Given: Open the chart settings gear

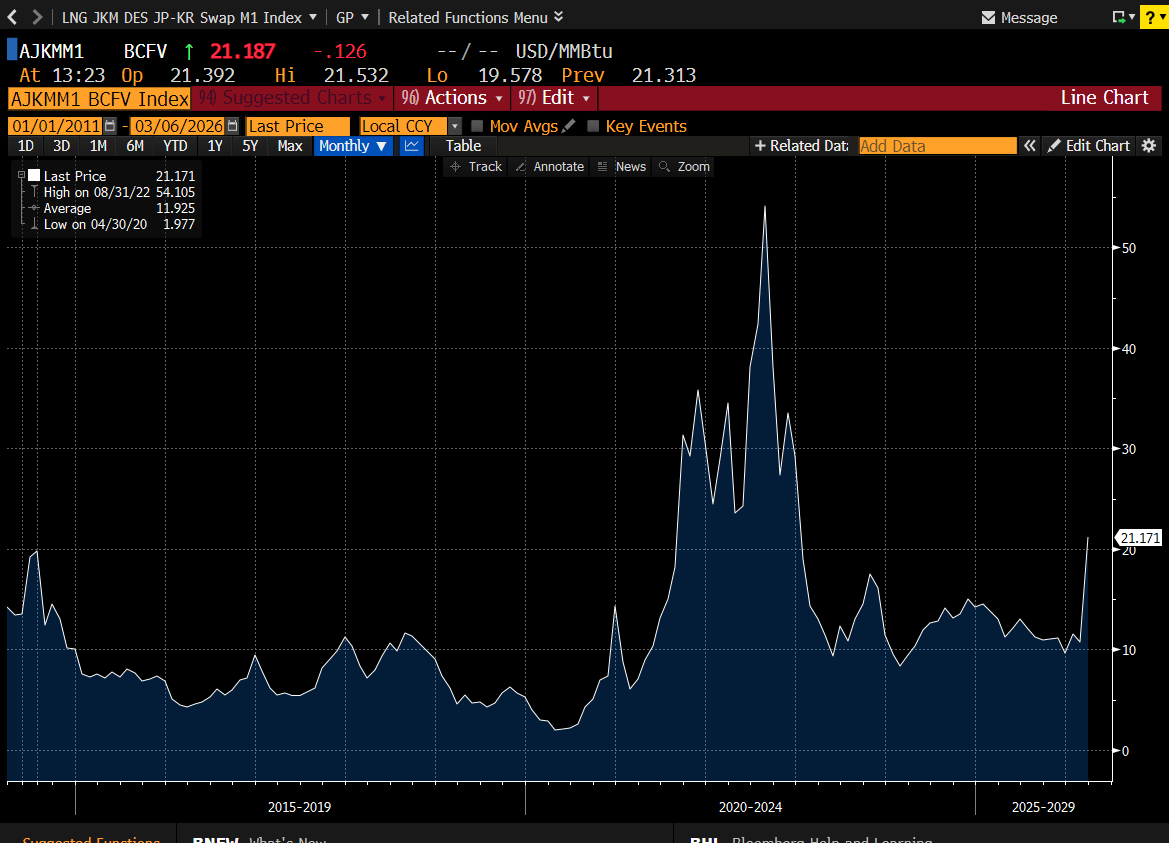Looking at the screenshot, I should point(1148,145).
